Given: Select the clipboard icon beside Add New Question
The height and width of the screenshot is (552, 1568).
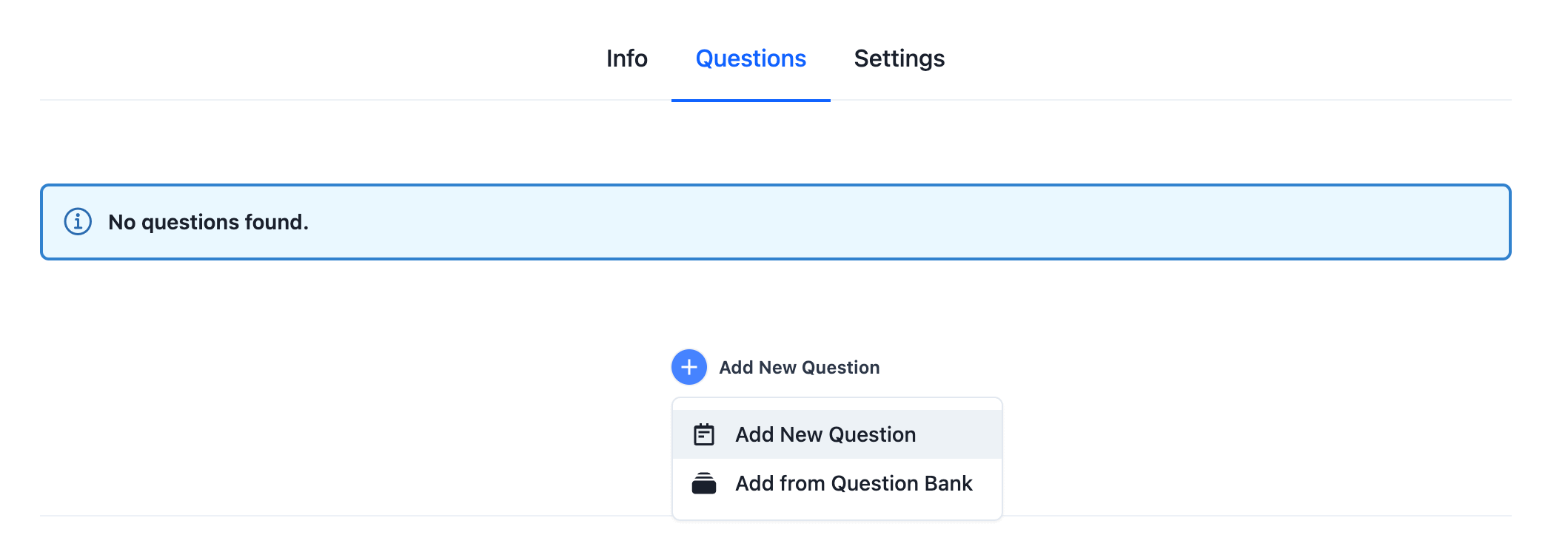Looking at the screenshot, I should (705, 434).
